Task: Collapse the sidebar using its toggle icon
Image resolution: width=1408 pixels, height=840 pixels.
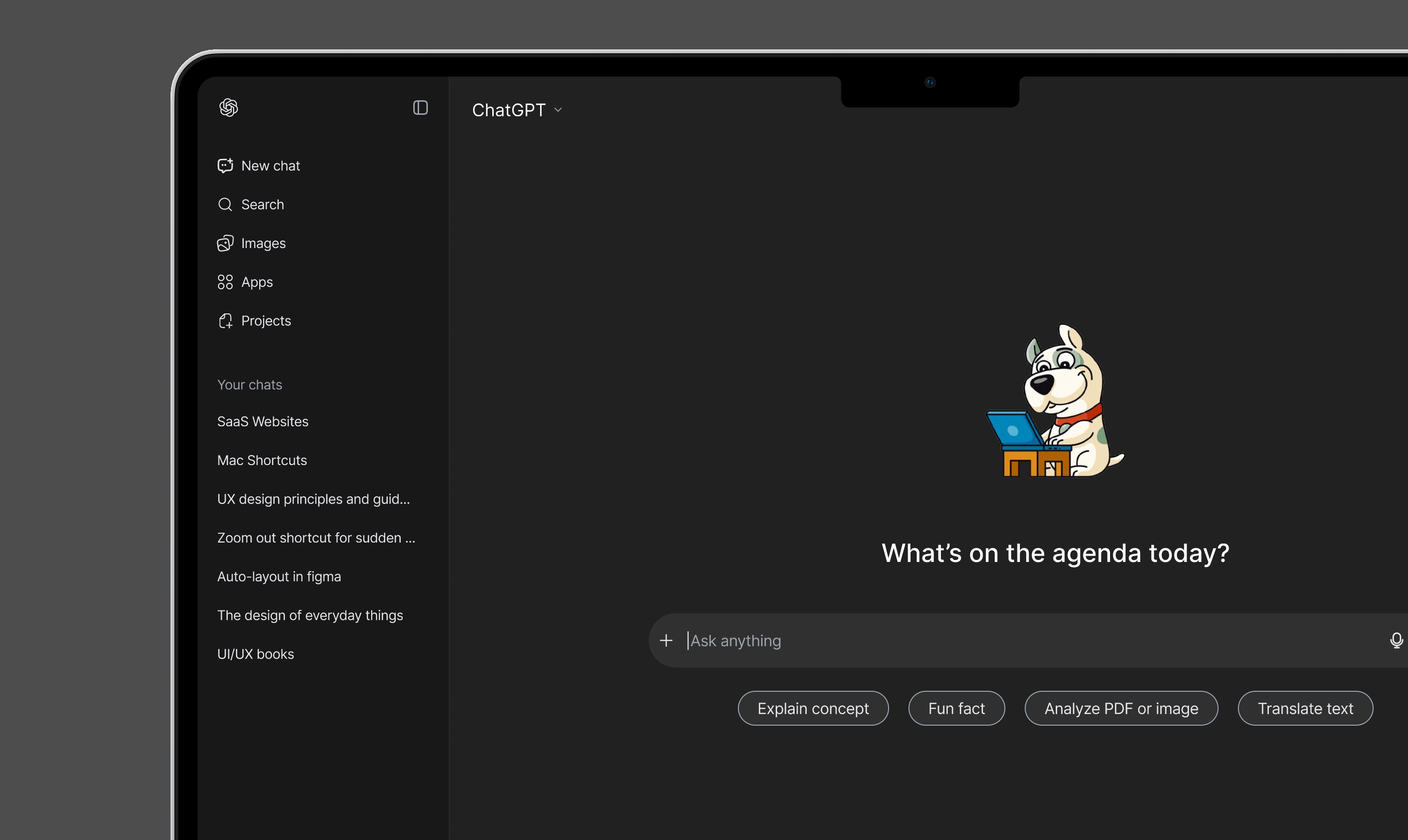Action: tap(420, 108)
